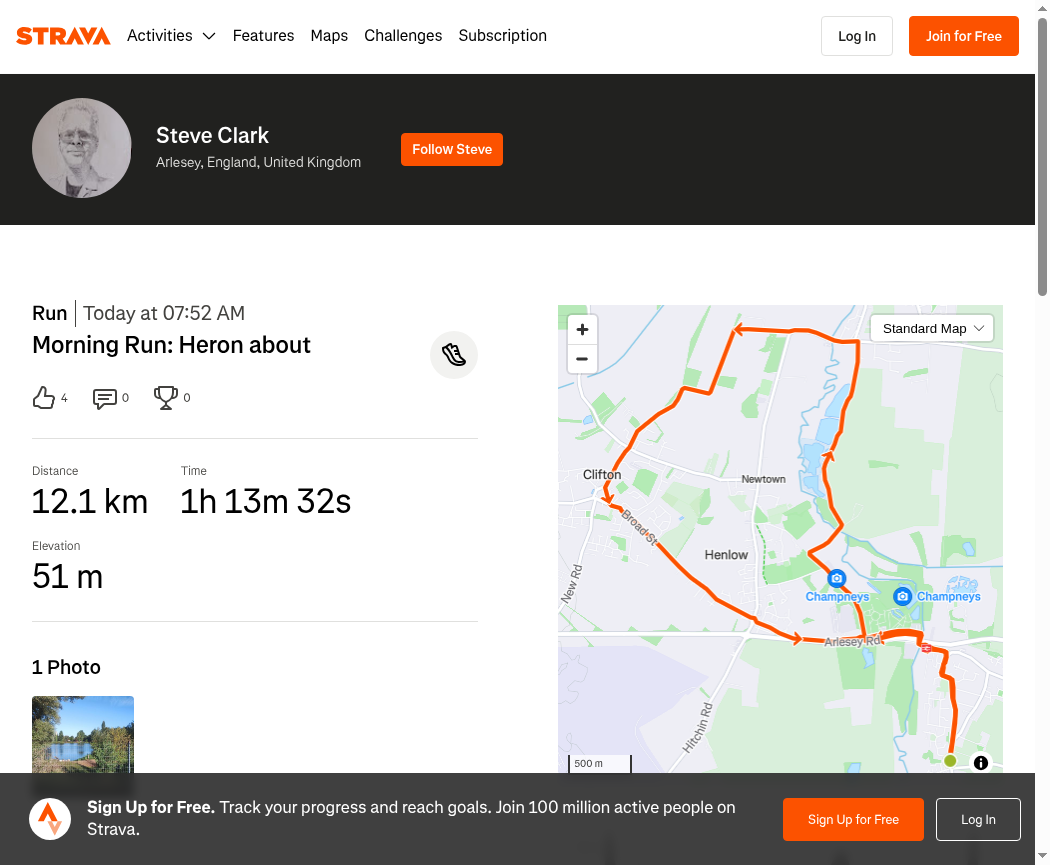
Task: Zoom in on the map
Action: pos(582,329)
